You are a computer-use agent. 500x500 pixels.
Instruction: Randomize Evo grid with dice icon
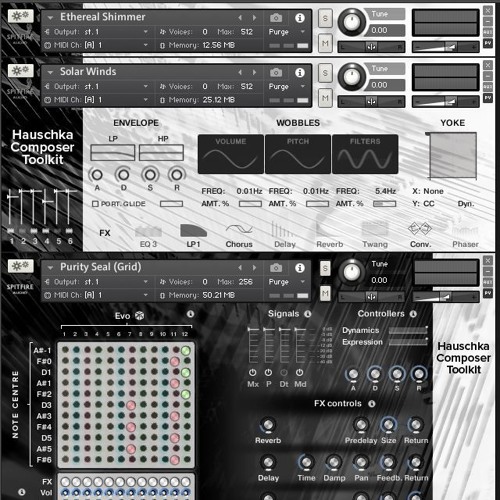(139, 315)
